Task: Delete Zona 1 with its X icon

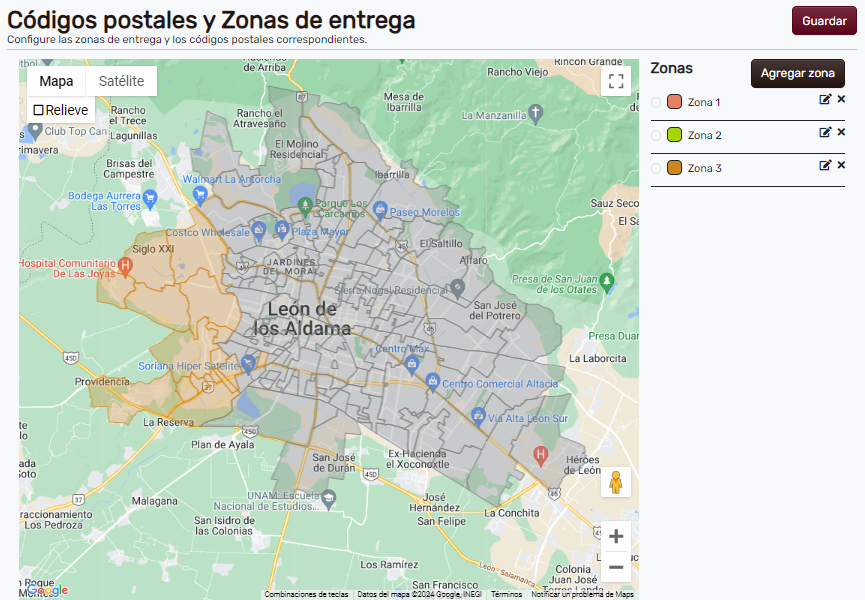Action: pyautogui.click(x=841, y=101)
